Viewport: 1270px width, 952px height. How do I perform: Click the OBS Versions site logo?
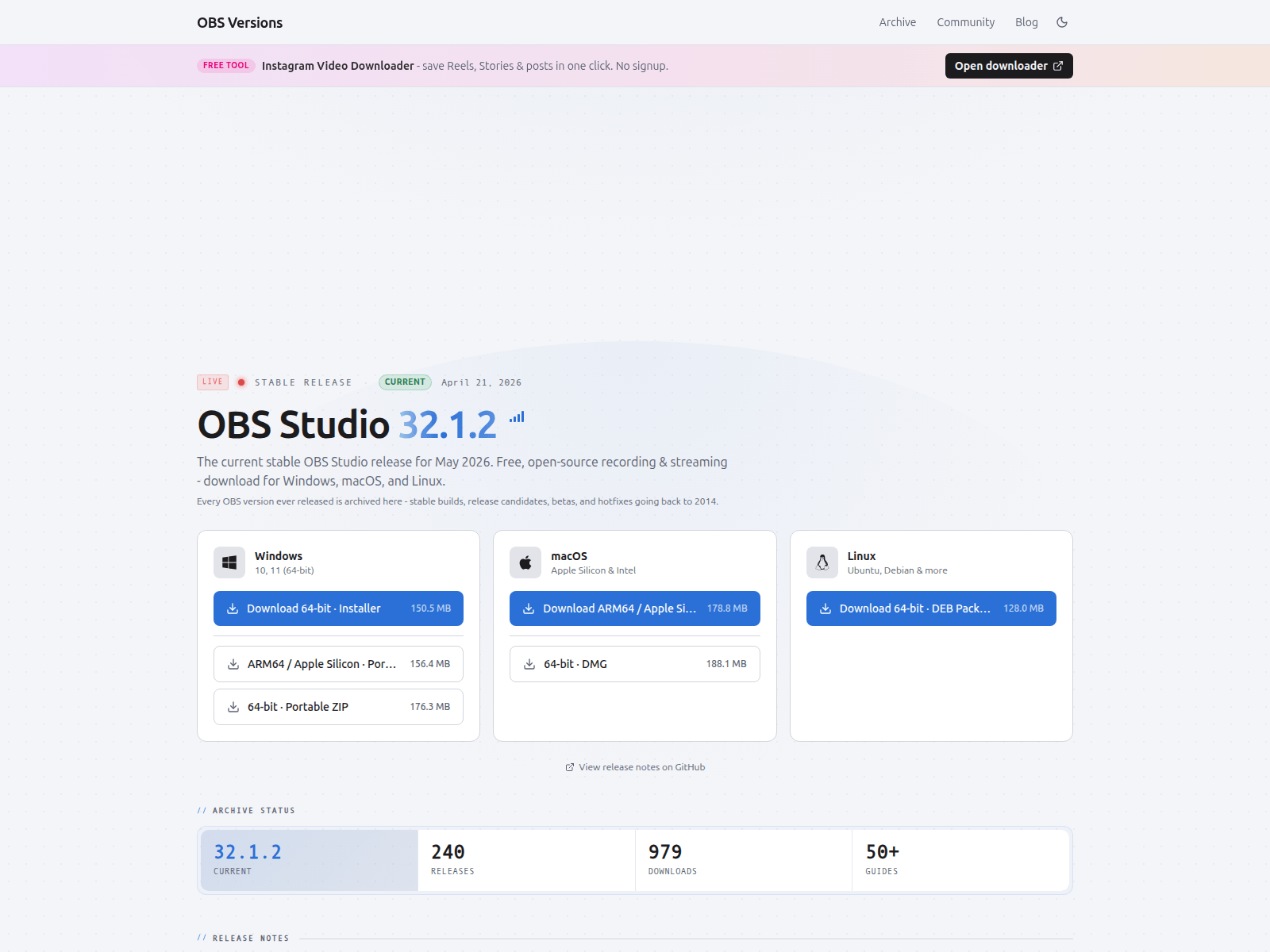coord(240,23)
